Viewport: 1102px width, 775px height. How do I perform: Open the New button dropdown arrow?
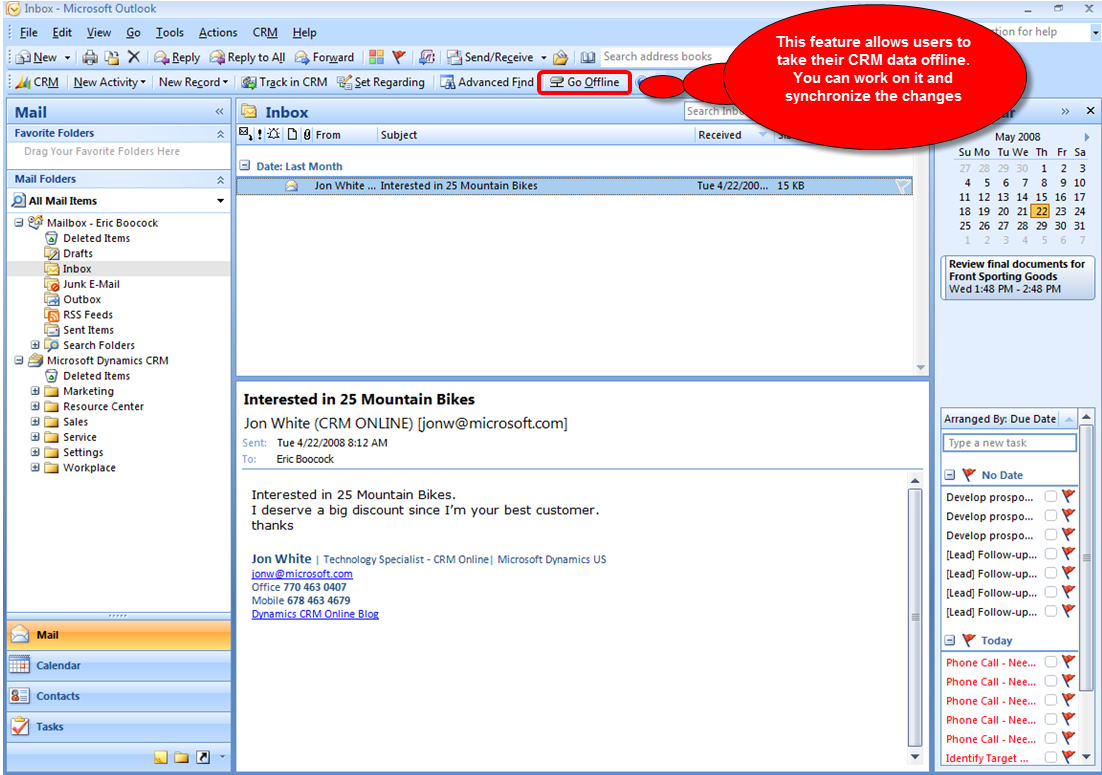click(67, 58)
